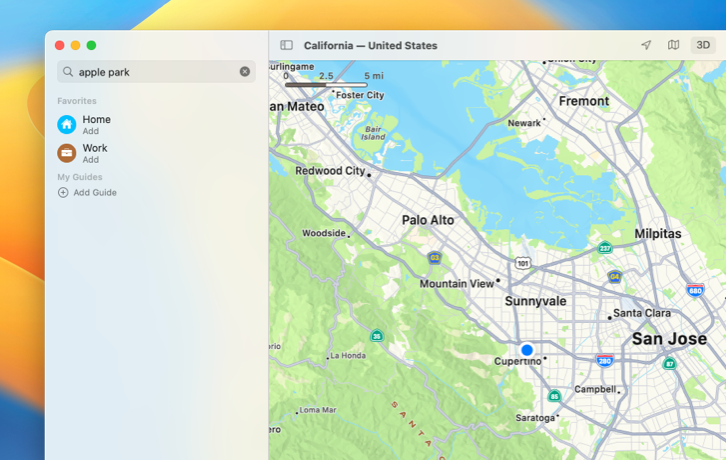Click the Interstate 680 highway shield

pos(695,290)
